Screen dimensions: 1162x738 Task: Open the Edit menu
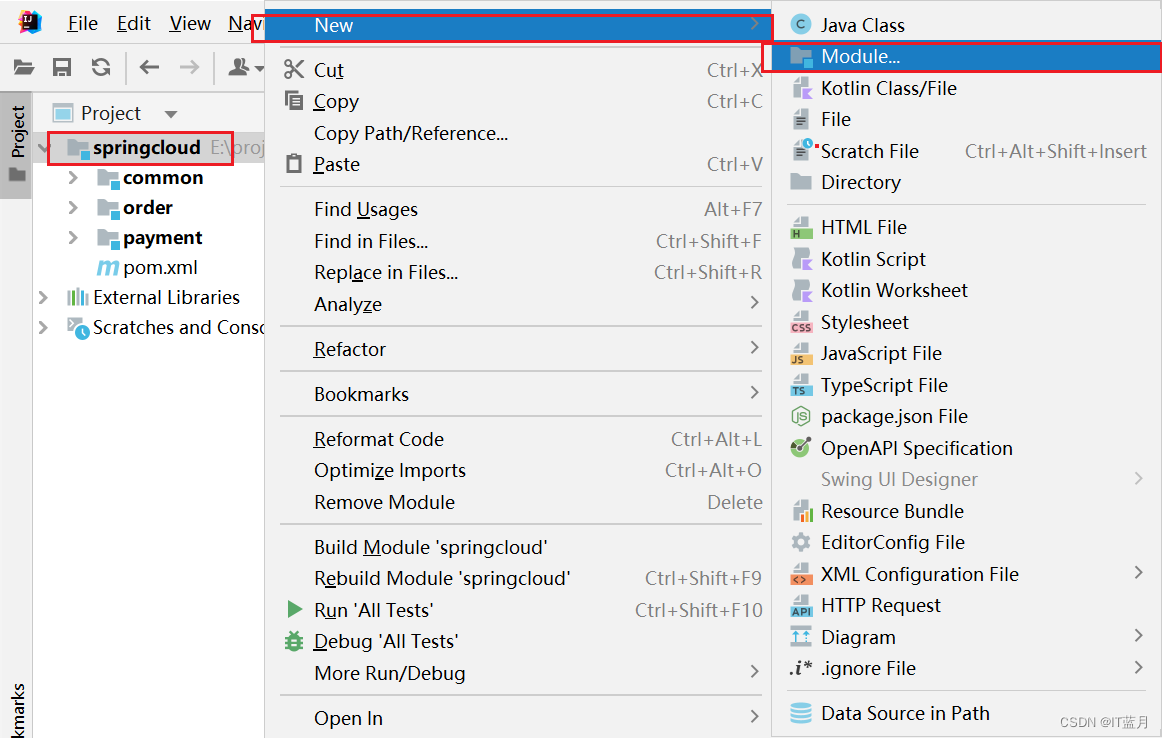[133, 22]
